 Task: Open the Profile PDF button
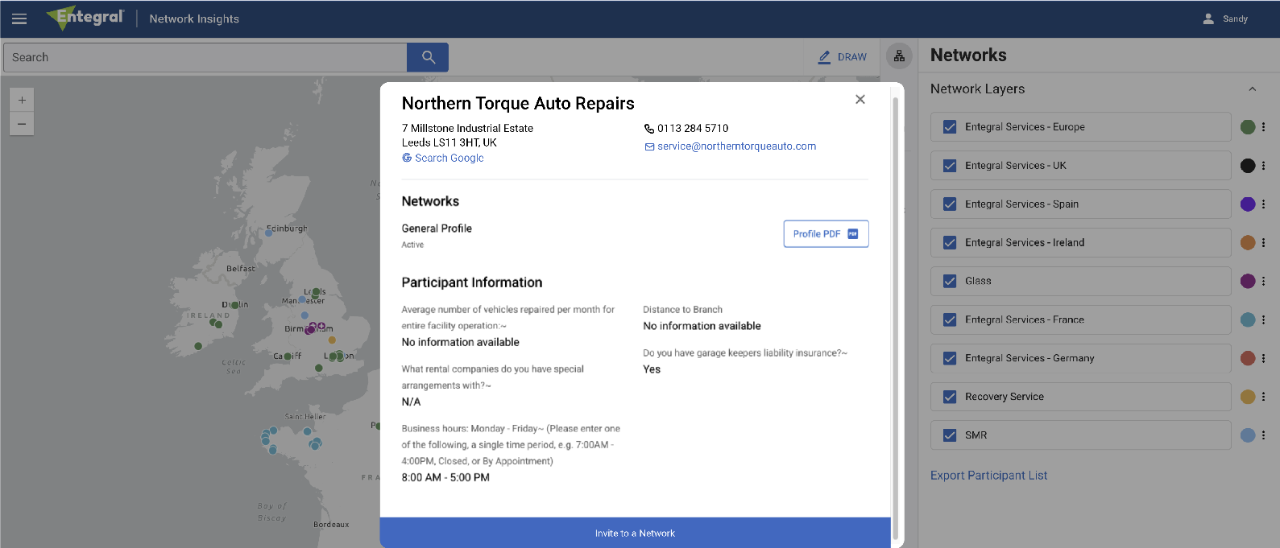(826, 234)
